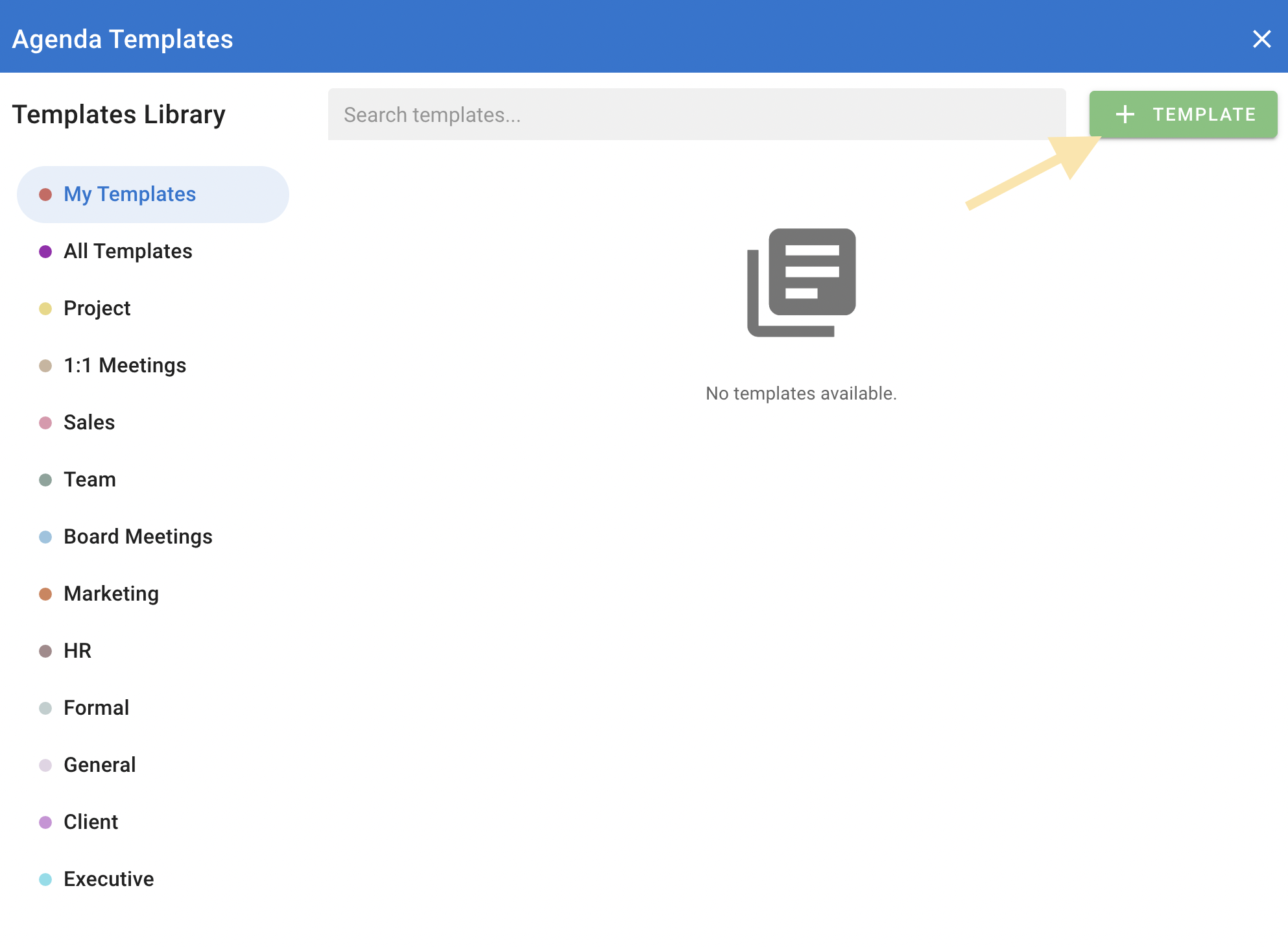Select the Board Meetings category
1288x947 pixels.
click(153, 537)
